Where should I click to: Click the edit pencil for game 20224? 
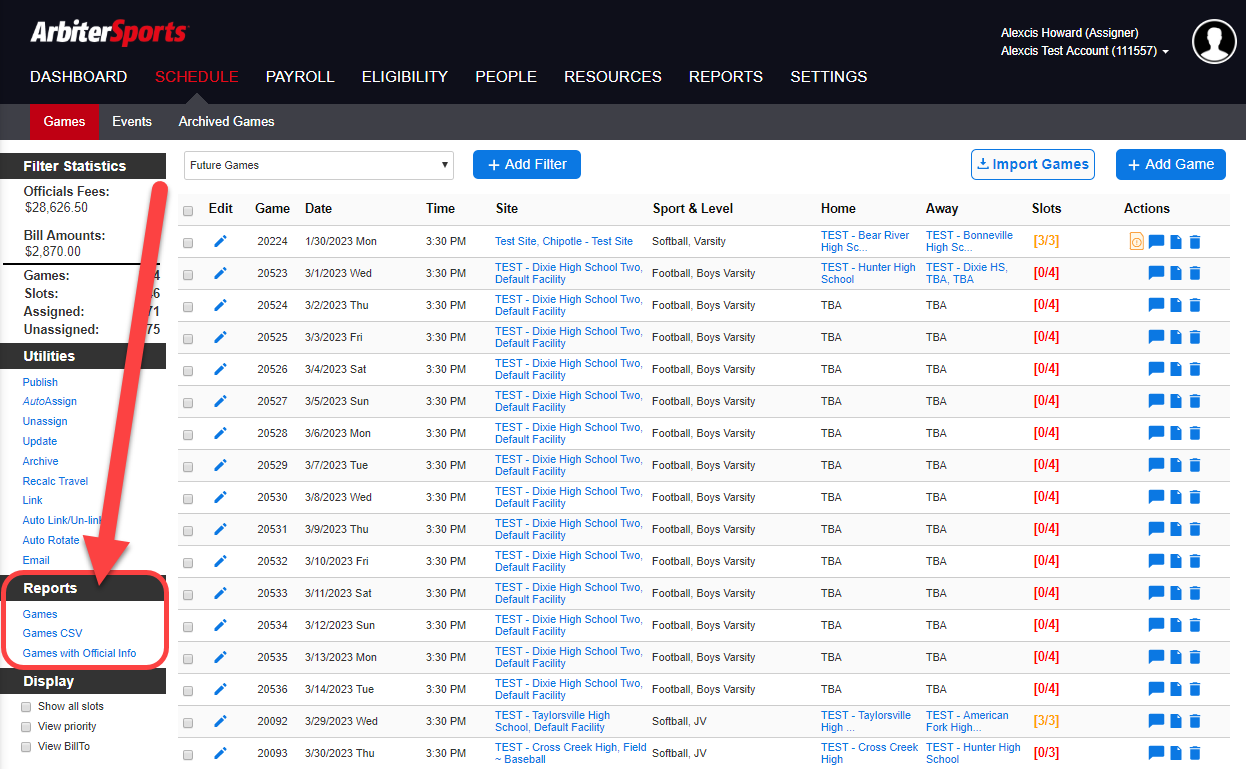tap(220, 241)
